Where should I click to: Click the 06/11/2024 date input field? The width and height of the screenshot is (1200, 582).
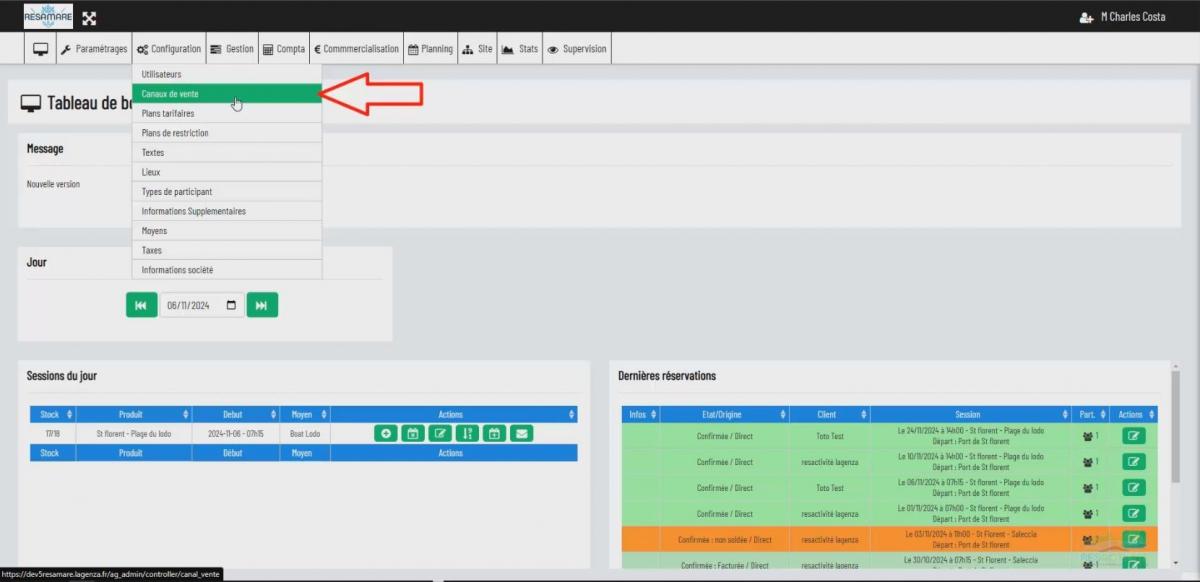202,305
